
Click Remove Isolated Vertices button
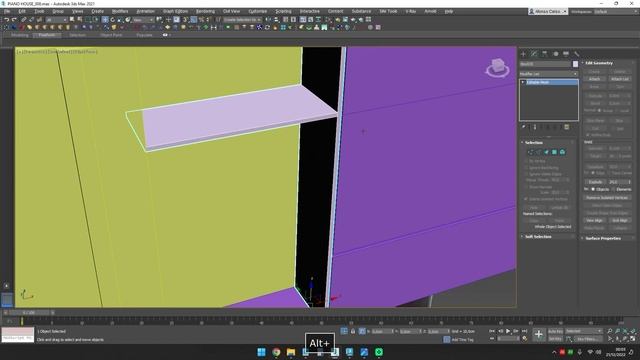pos(607,198)
